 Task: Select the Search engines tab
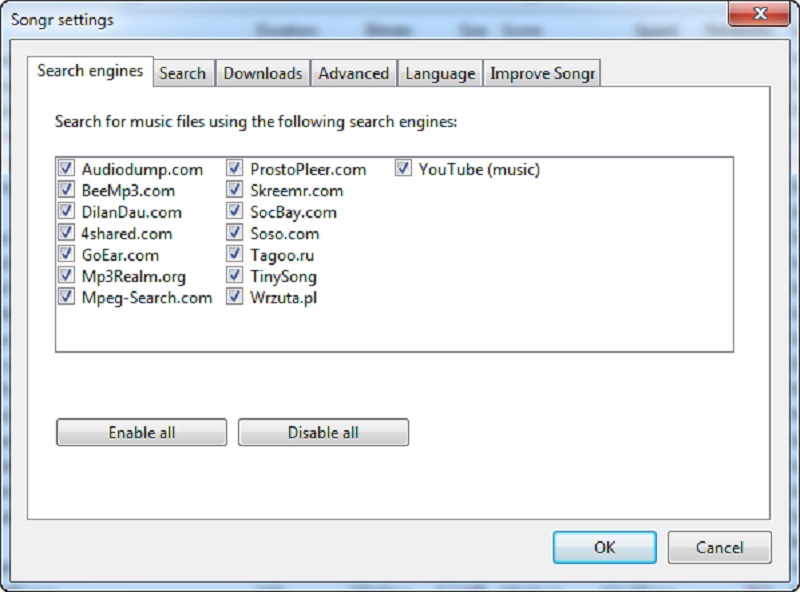pos(90,71)
